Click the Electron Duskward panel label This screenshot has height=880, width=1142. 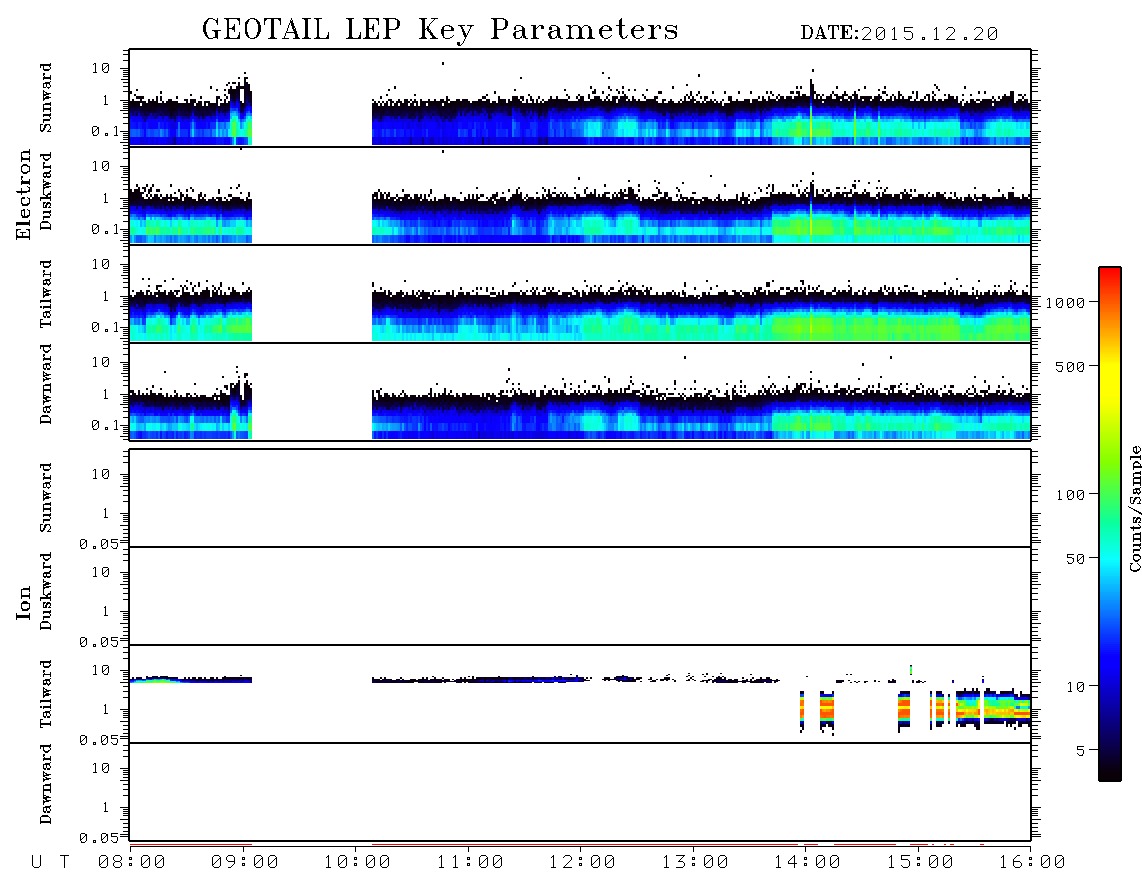[46, 191]
